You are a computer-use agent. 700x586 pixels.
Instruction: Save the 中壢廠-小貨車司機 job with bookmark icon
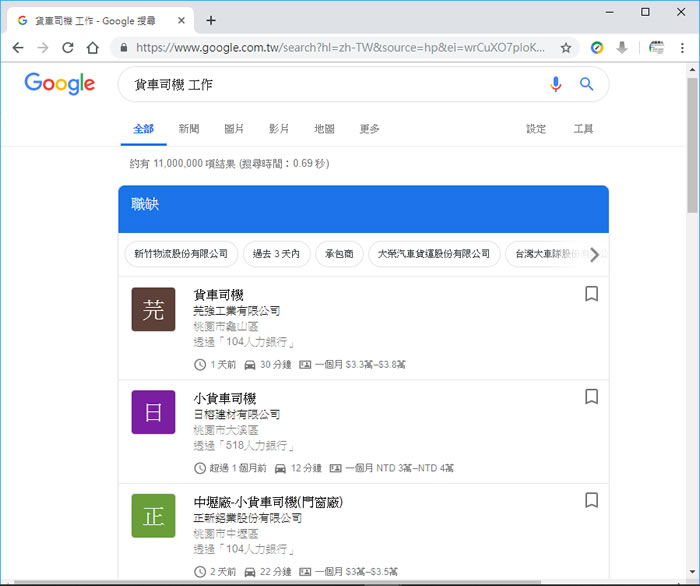pos(592,500)
